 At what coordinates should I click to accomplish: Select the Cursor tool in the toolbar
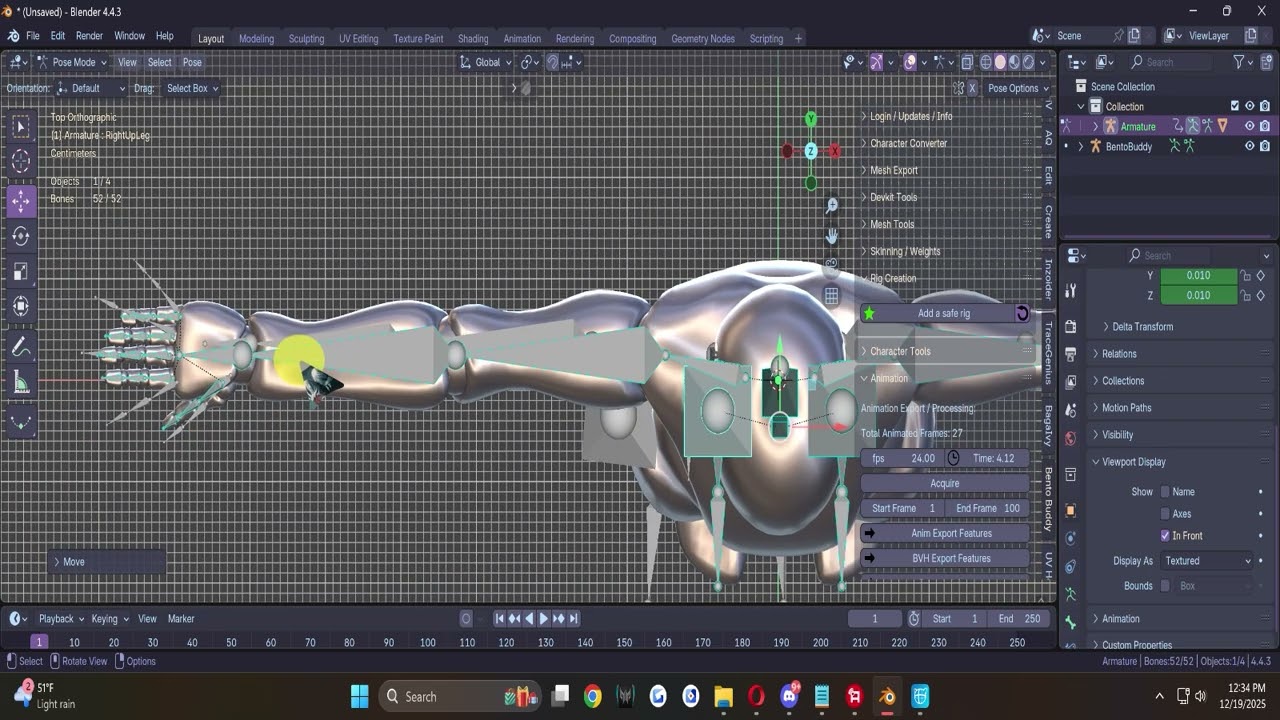point(21,162)
